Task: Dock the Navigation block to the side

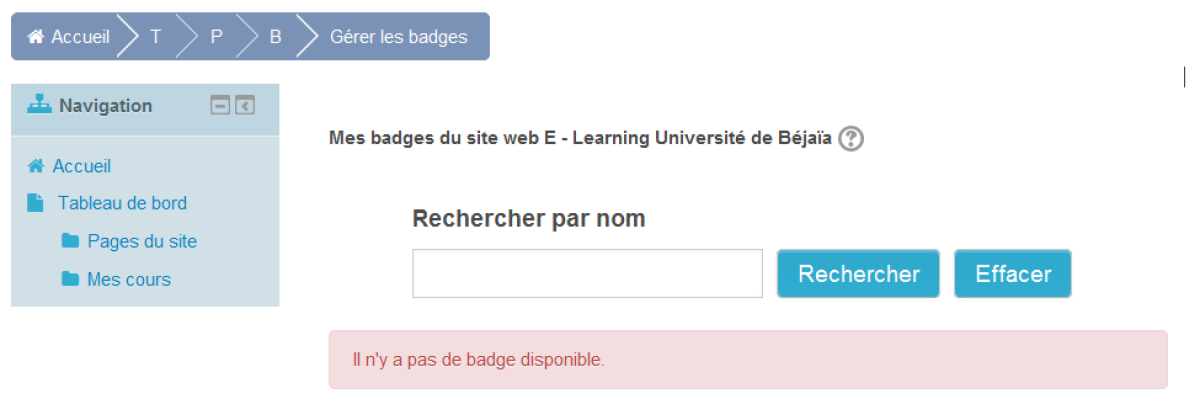Action: tap(245, 105)
